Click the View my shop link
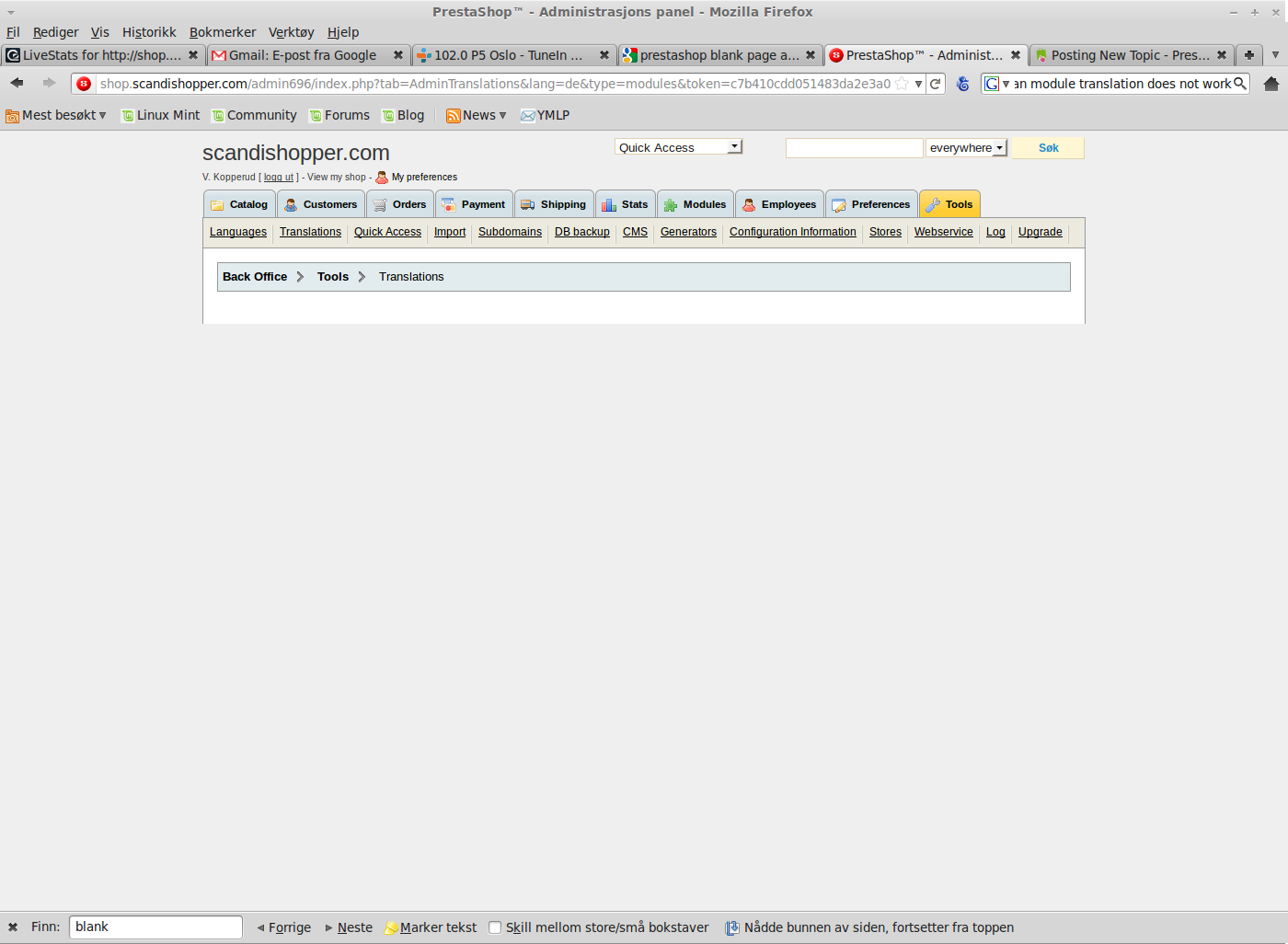The width and height of the screenshot is (1288, 944). (x=337, y=178)
